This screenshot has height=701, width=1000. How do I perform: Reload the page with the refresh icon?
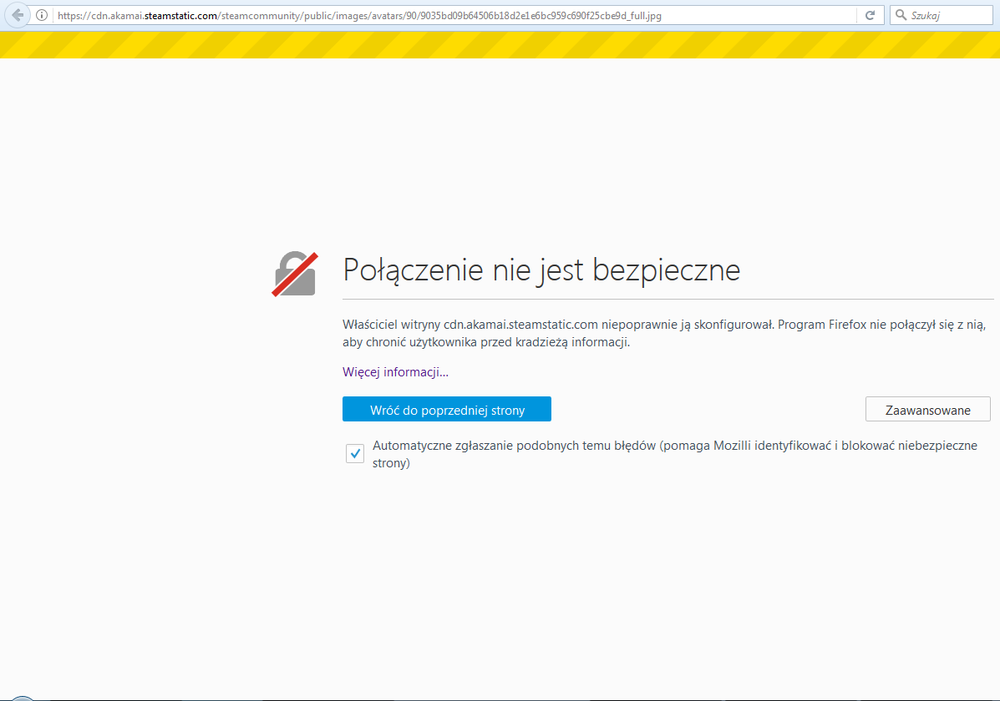[870, 16]
